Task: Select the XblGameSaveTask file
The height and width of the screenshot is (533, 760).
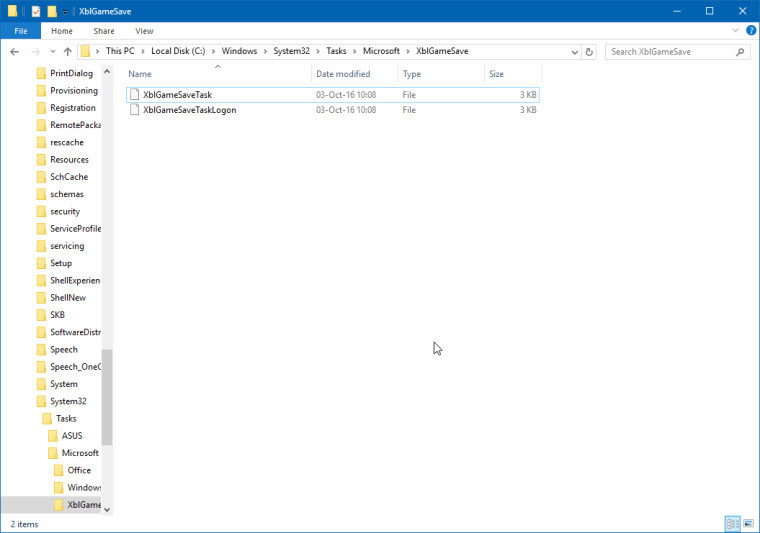Action: tap(332, 95)
